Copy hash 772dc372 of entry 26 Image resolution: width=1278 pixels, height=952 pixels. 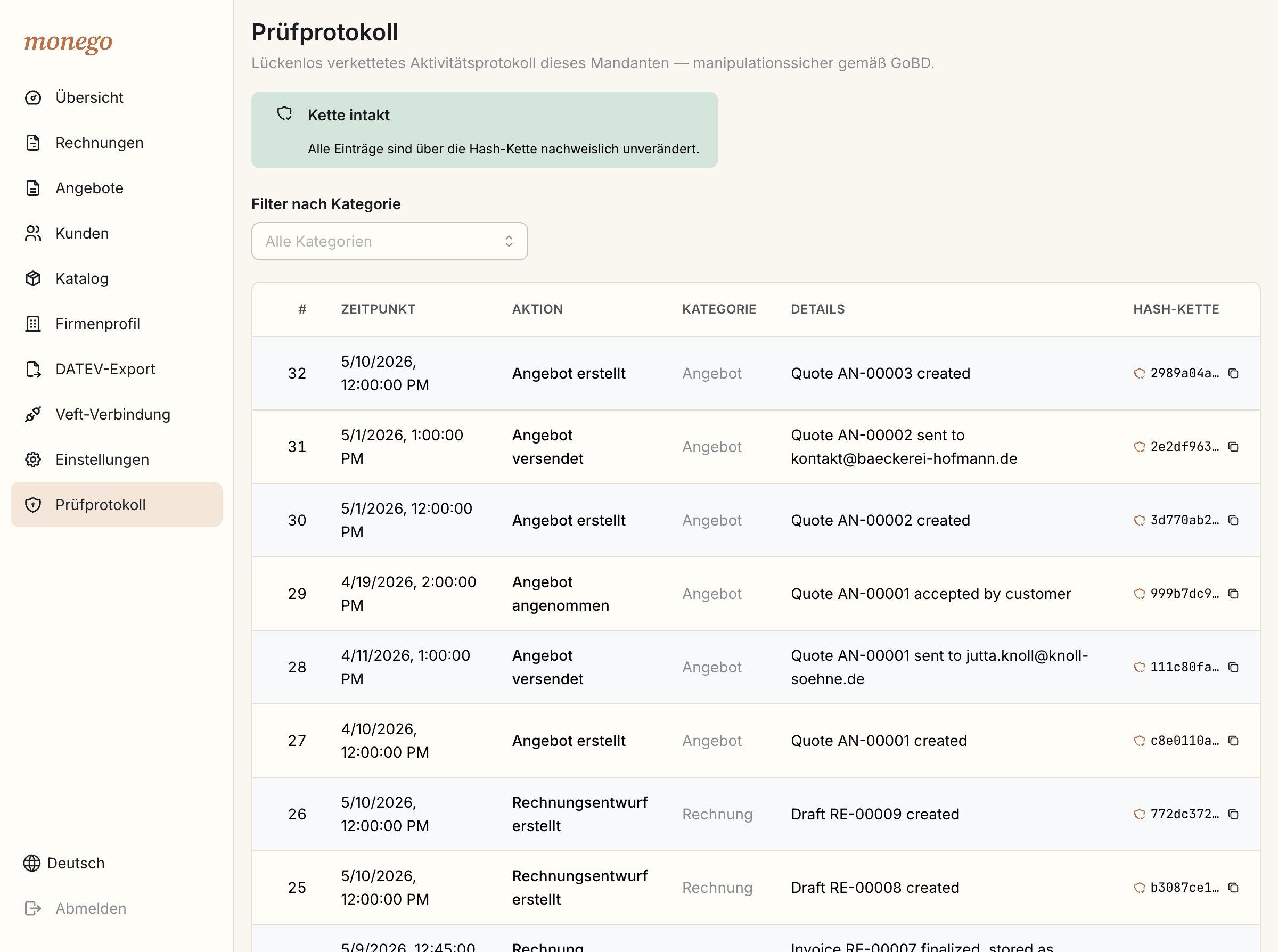coord(1233,814)
